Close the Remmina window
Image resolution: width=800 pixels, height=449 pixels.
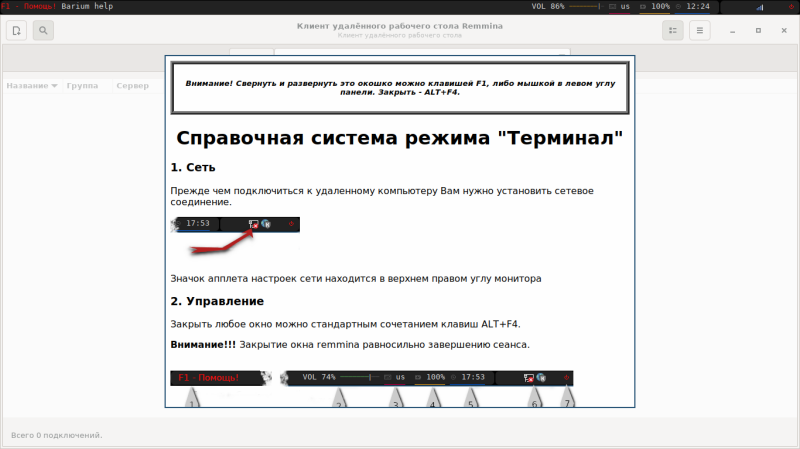click(x=784, y=31)
